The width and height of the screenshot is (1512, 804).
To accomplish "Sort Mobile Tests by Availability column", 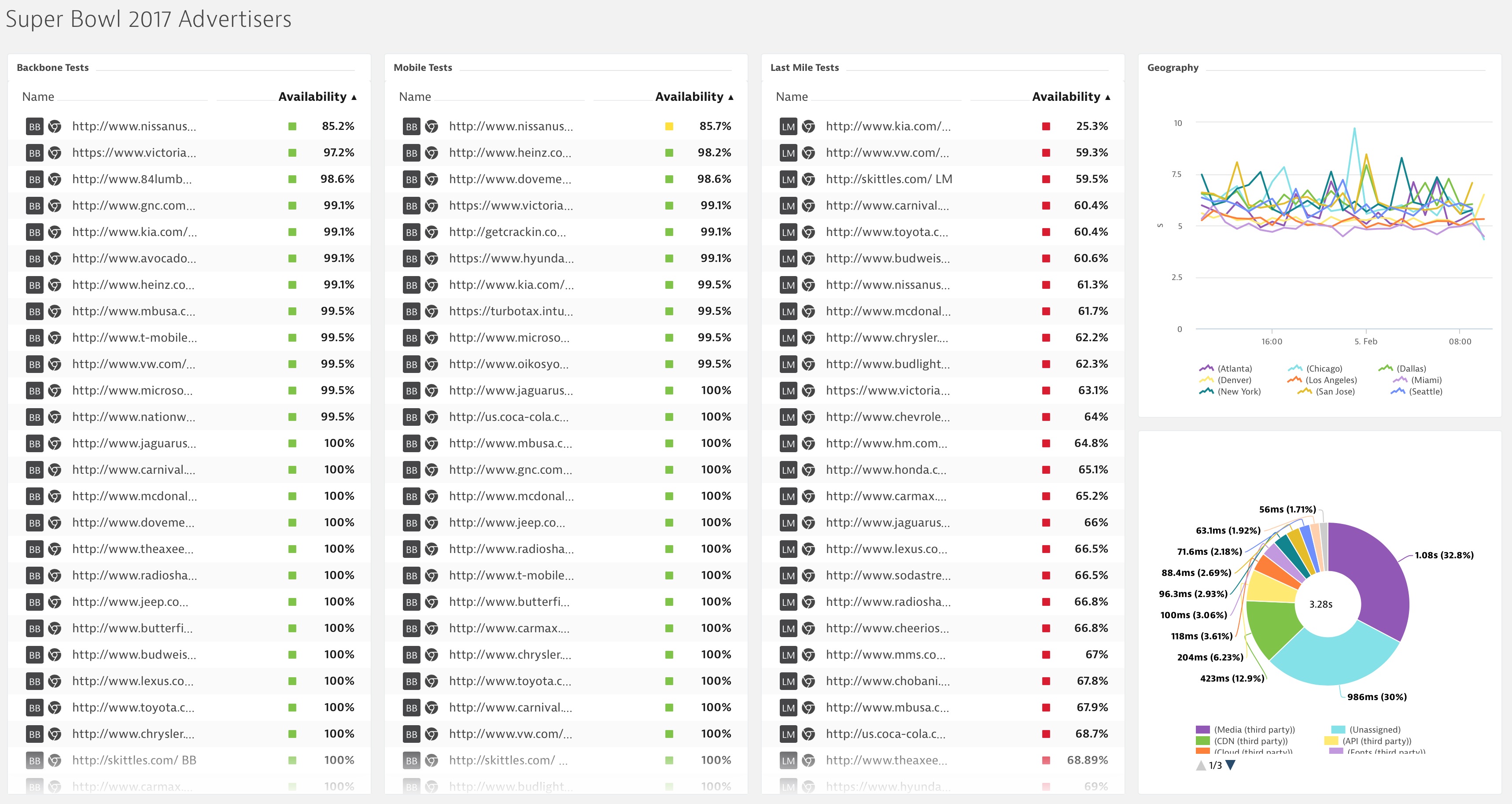I will point(694,97).
